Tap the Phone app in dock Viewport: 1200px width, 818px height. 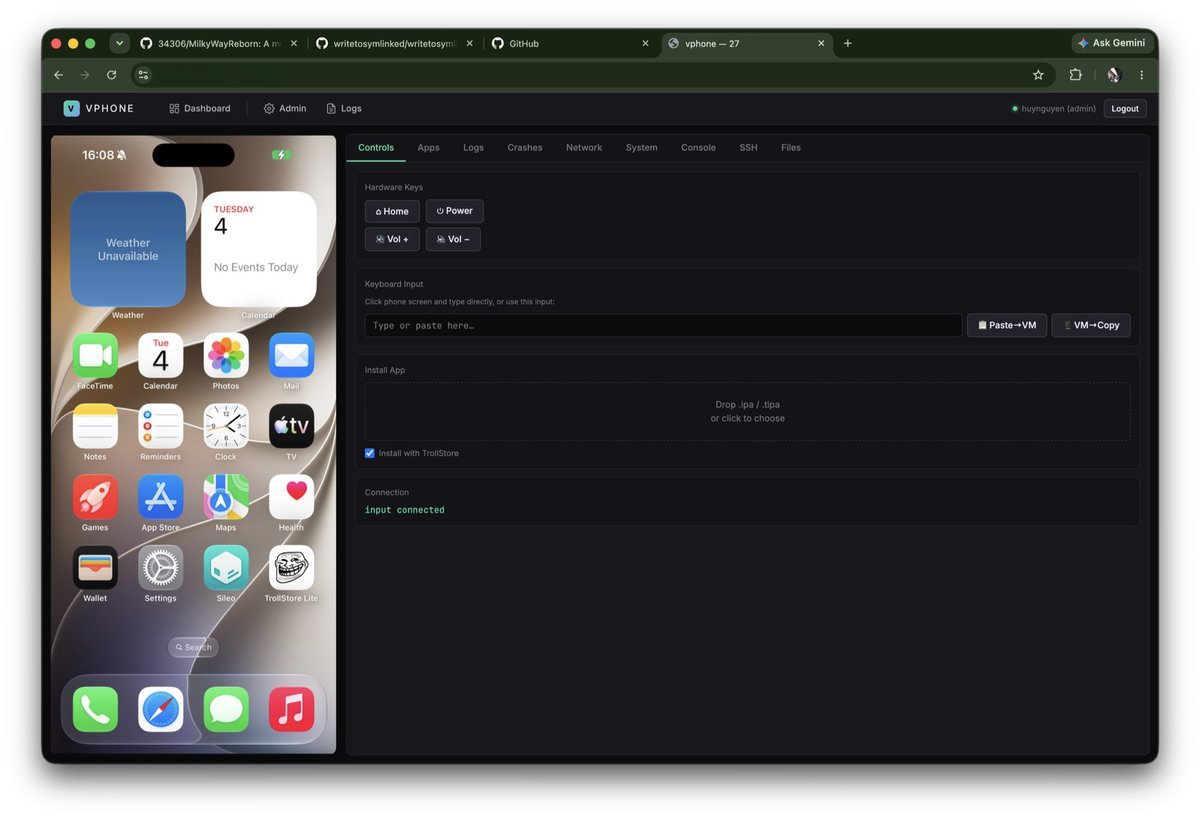click(x=95, y=709)
